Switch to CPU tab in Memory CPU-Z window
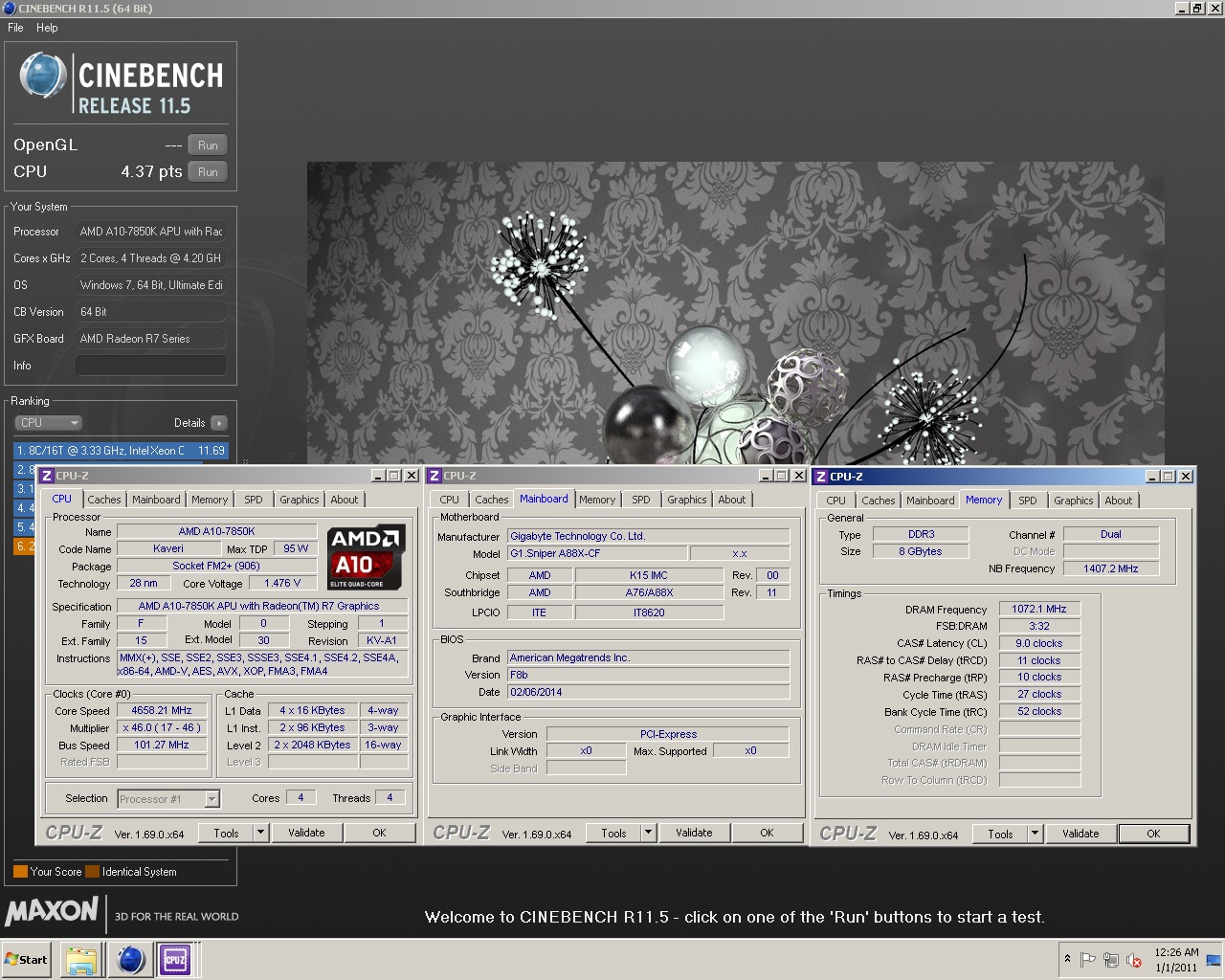 click(836, 501)
